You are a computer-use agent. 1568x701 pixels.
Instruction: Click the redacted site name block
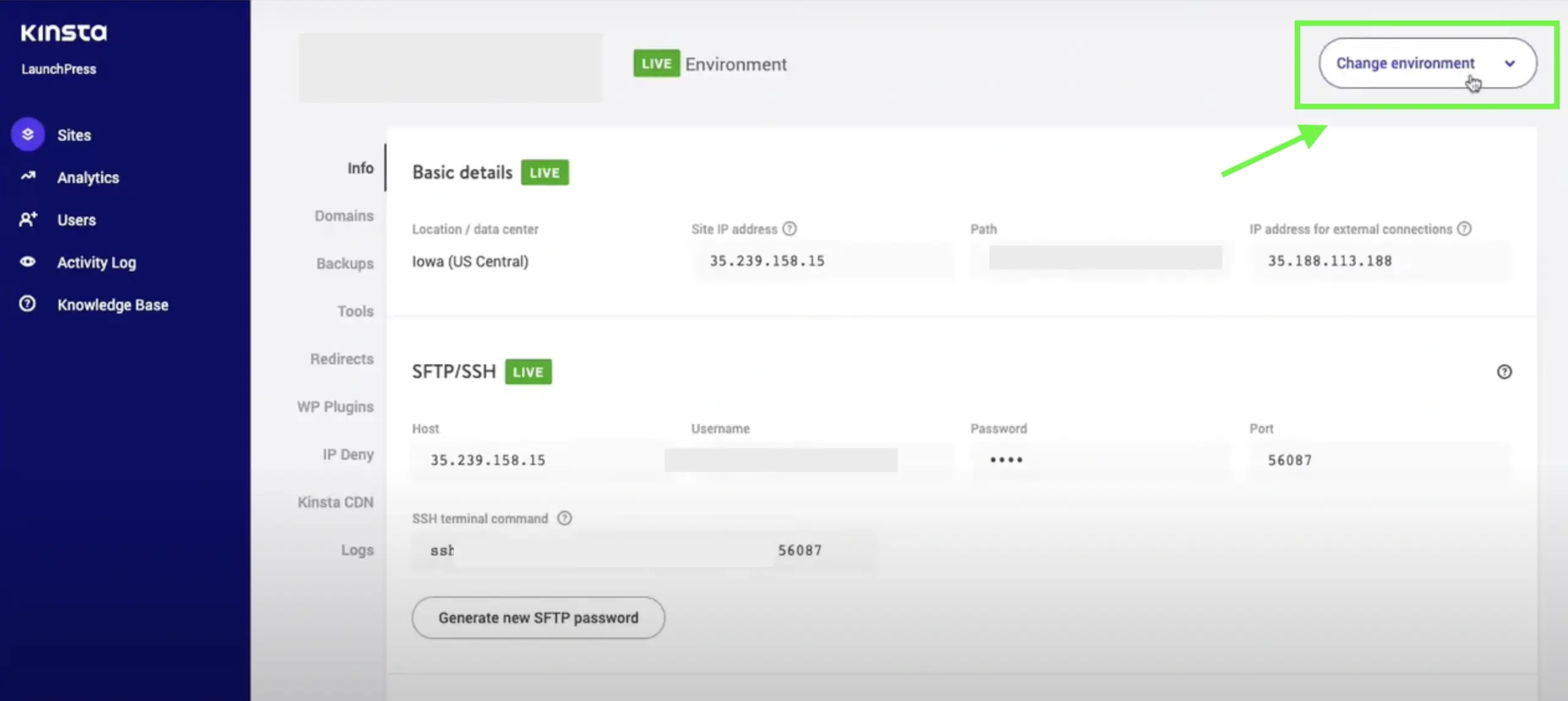point(450,67)
